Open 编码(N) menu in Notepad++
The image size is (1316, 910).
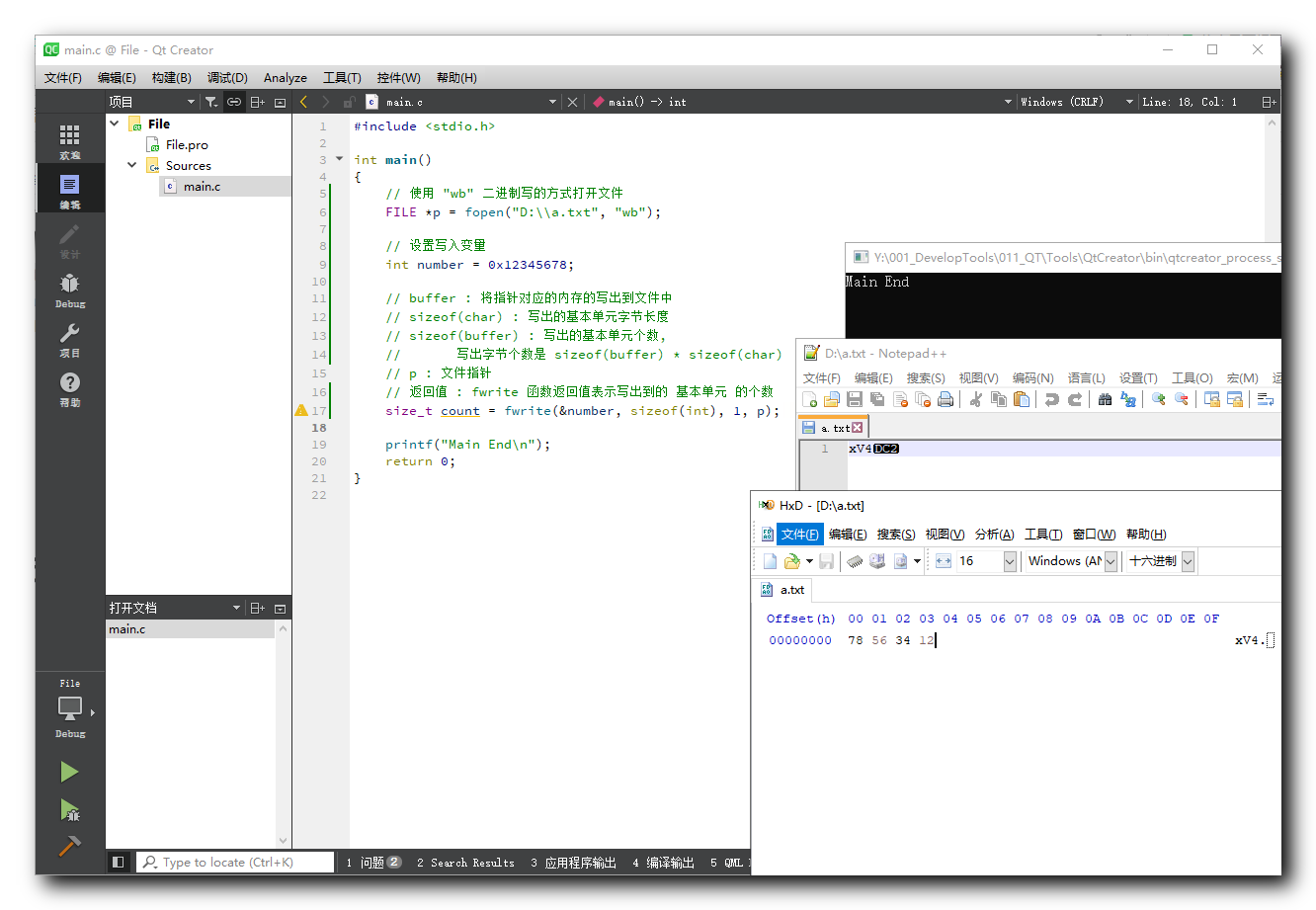tap(1033, 377)
